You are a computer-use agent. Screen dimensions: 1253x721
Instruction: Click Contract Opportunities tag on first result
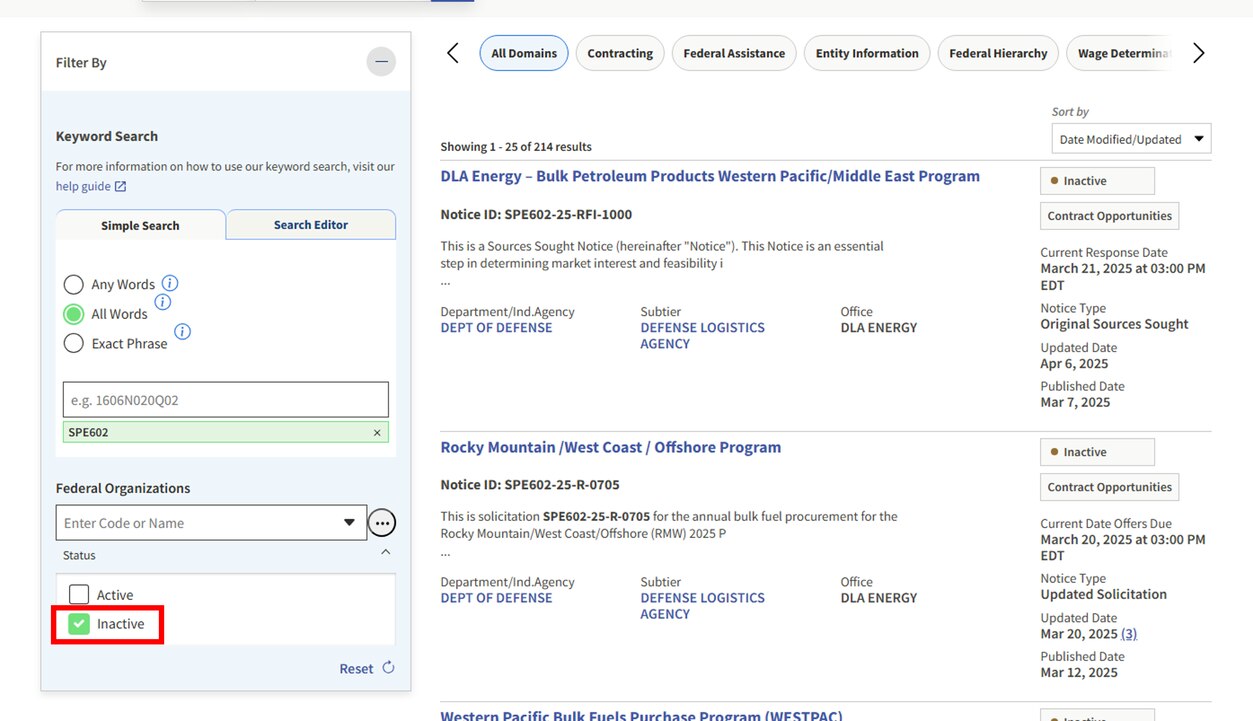point(1109,216)
